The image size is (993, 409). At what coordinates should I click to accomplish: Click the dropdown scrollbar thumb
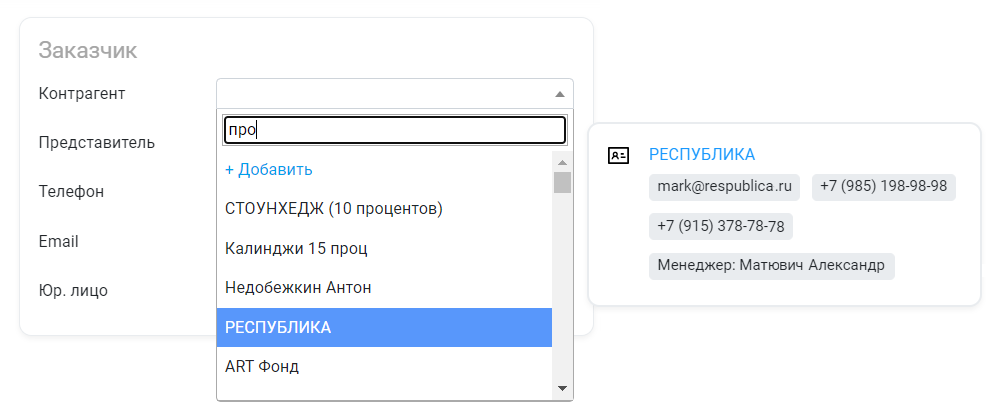[x=562, y=182]
